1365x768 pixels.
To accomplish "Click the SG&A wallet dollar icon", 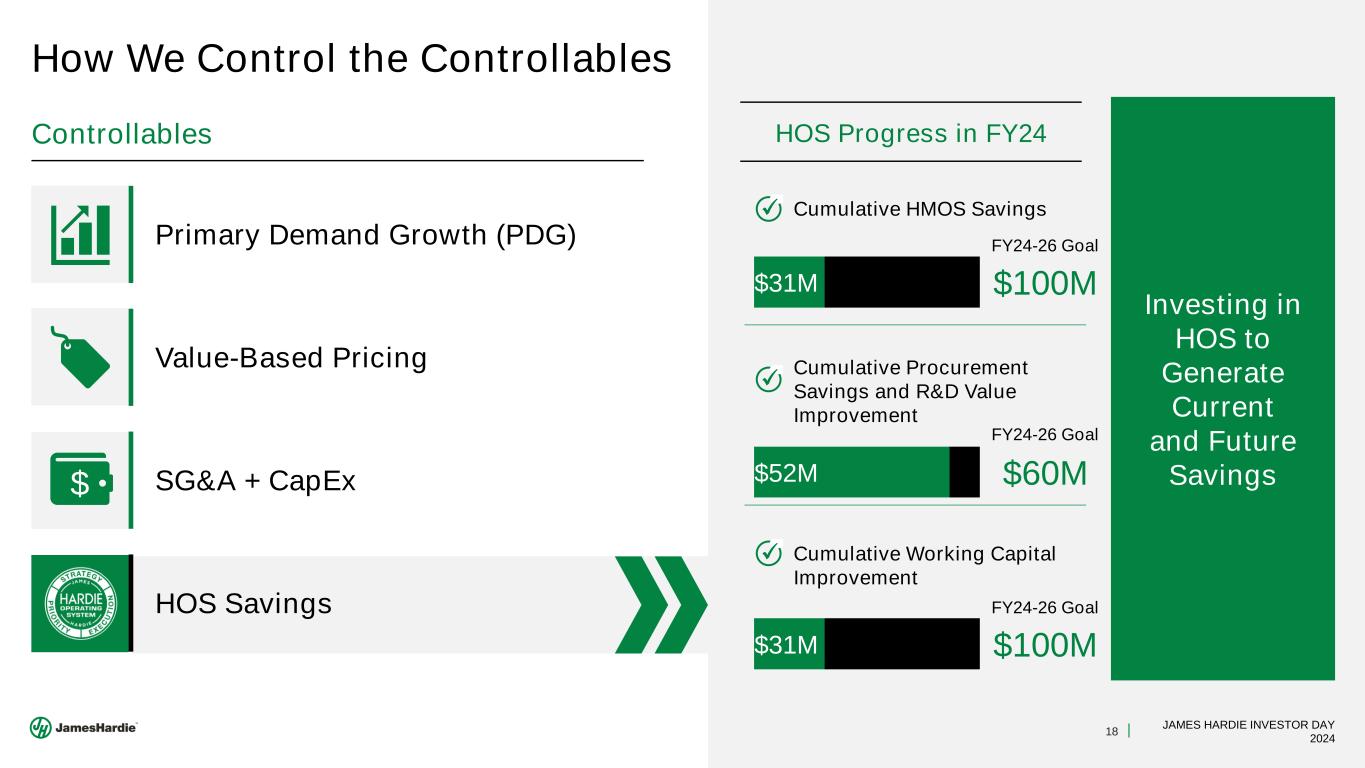I will (80, 481).
